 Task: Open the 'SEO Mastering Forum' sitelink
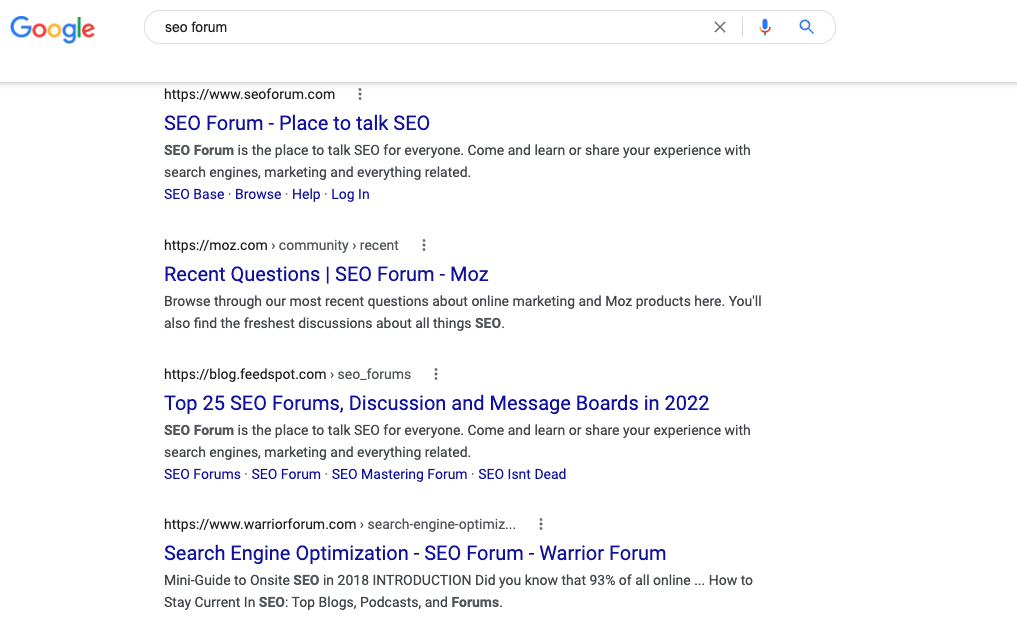(400, 475)
